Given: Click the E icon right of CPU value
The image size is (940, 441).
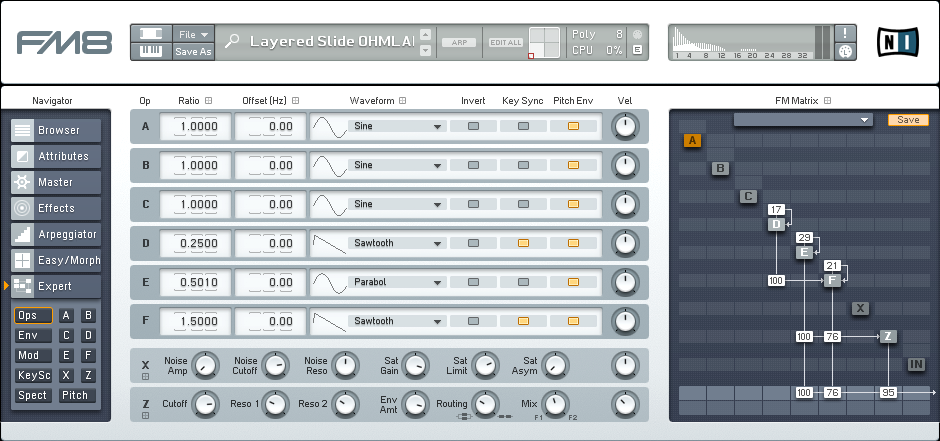Looking at the screenshot, I should (637, 50).
